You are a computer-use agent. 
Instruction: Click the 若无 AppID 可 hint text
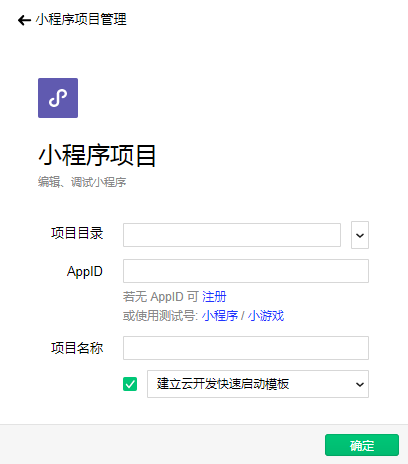point(161,296)
